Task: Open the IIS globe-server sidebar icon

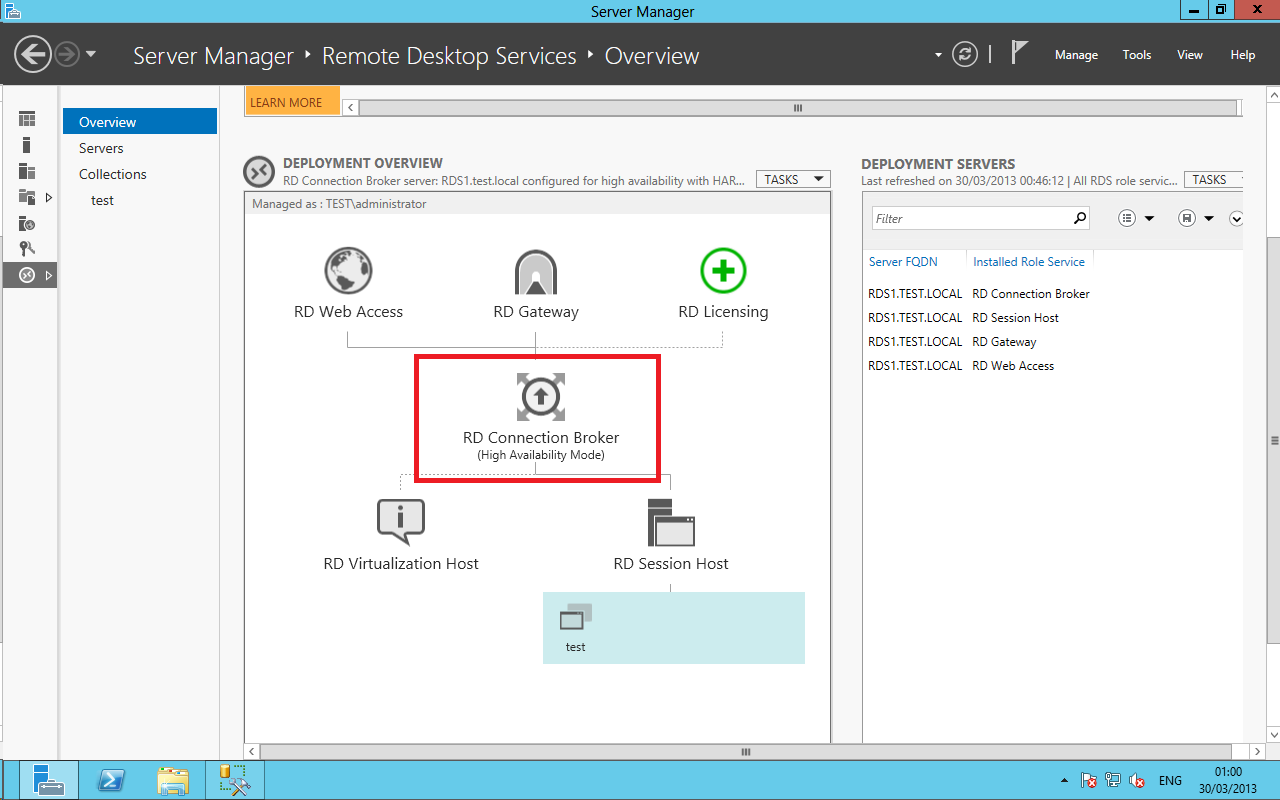Action: click(x=27, y=223)
